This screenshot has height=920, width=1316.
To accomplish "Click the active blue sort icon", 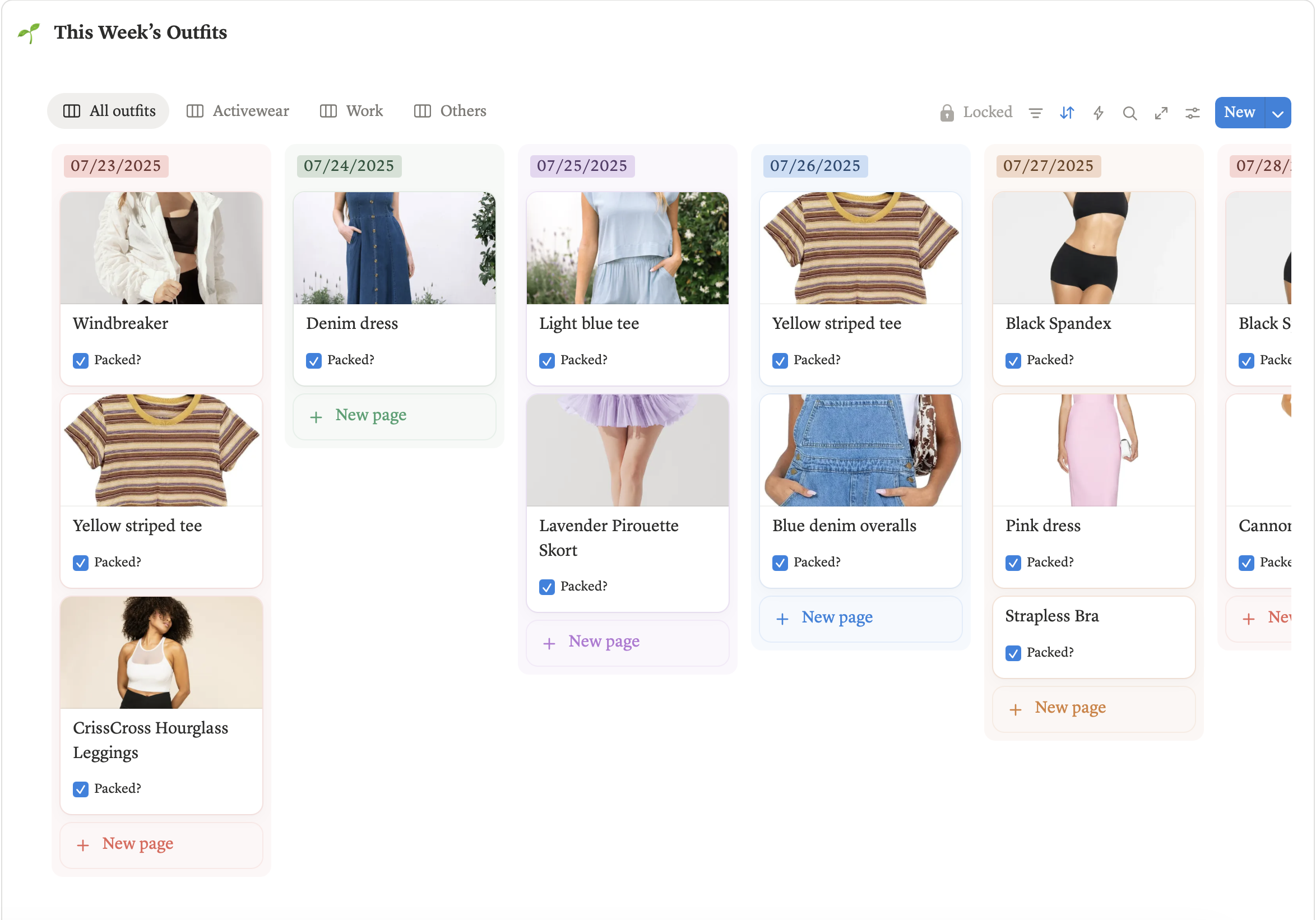I will pos(1067,112).
